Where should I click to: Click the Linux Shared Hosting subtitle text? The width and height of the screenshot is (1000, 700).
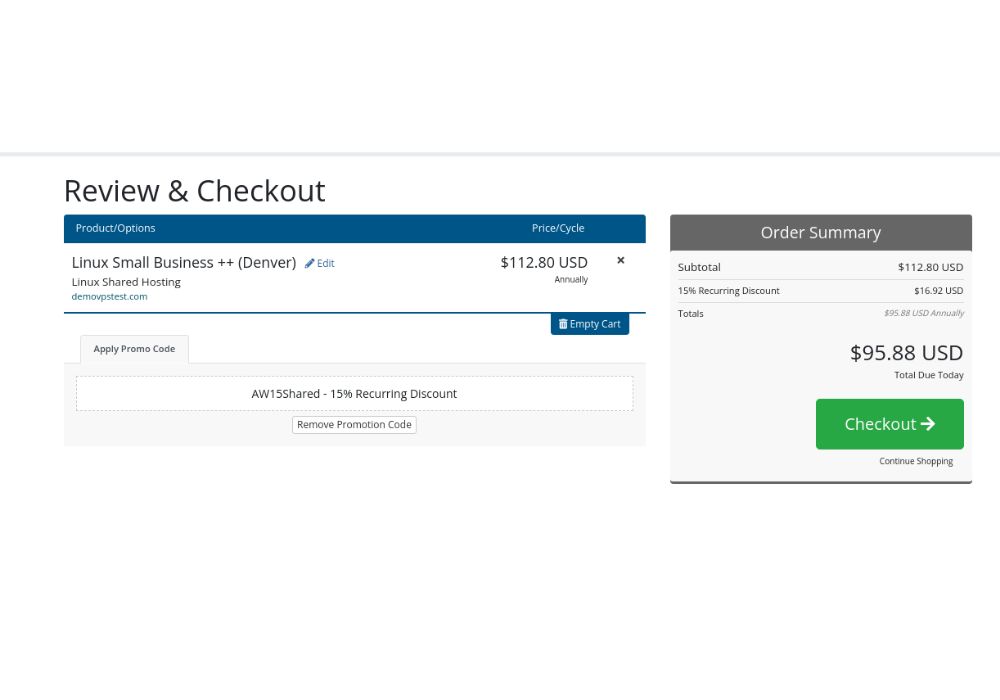126,282
